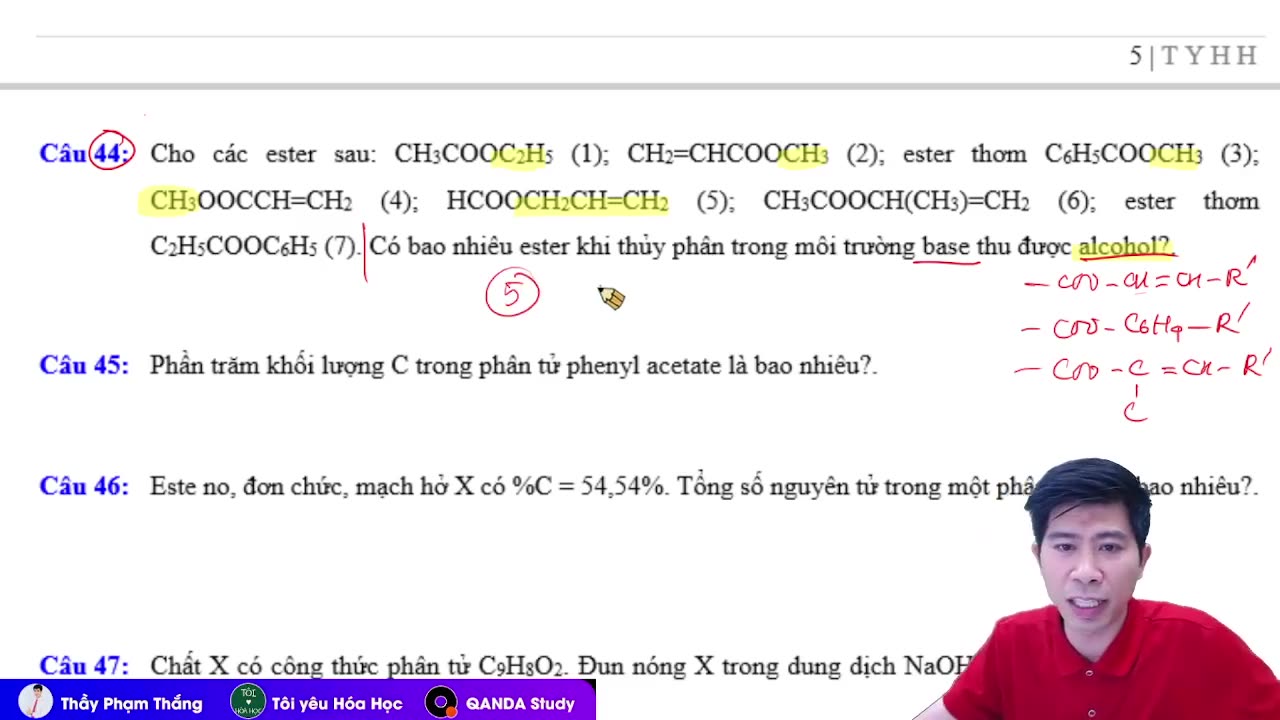Click the "Câu 44:" question label
The width and height of the screenshot is (1280, 720).
coord(86,153)
